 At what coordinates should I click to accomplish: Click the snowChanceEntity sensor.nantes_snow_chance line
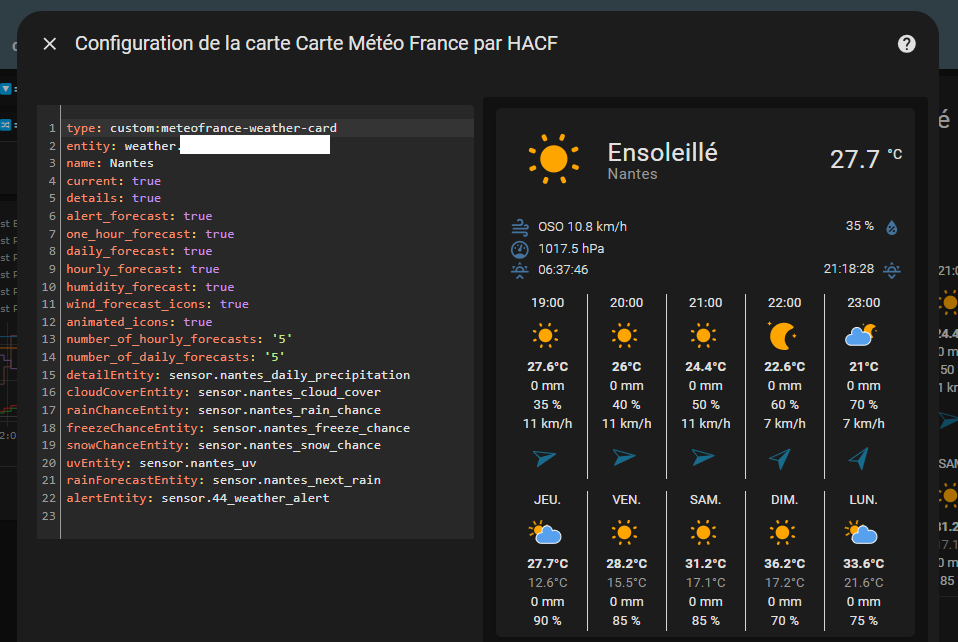tap(224, 445)
